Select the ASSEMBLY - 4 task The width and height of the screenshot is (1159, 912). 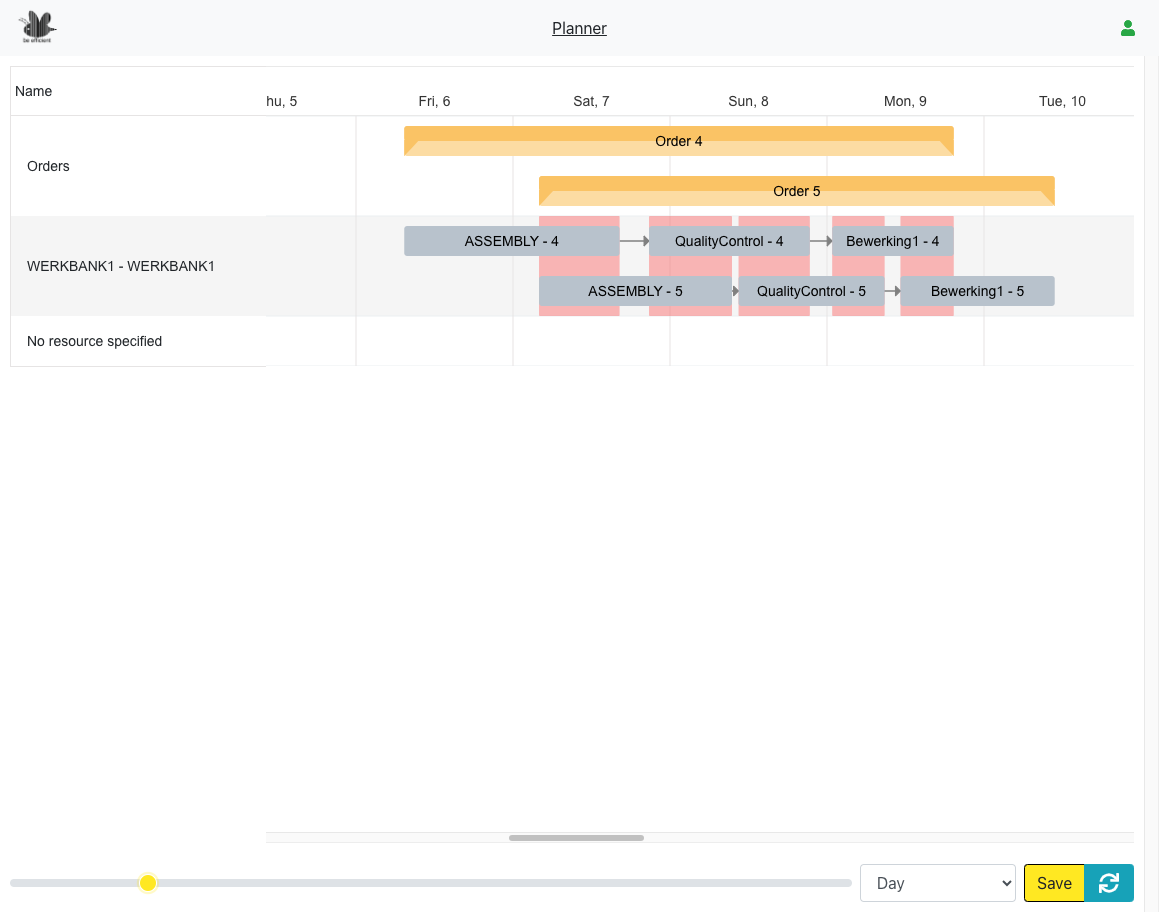[x=511, y=241]
